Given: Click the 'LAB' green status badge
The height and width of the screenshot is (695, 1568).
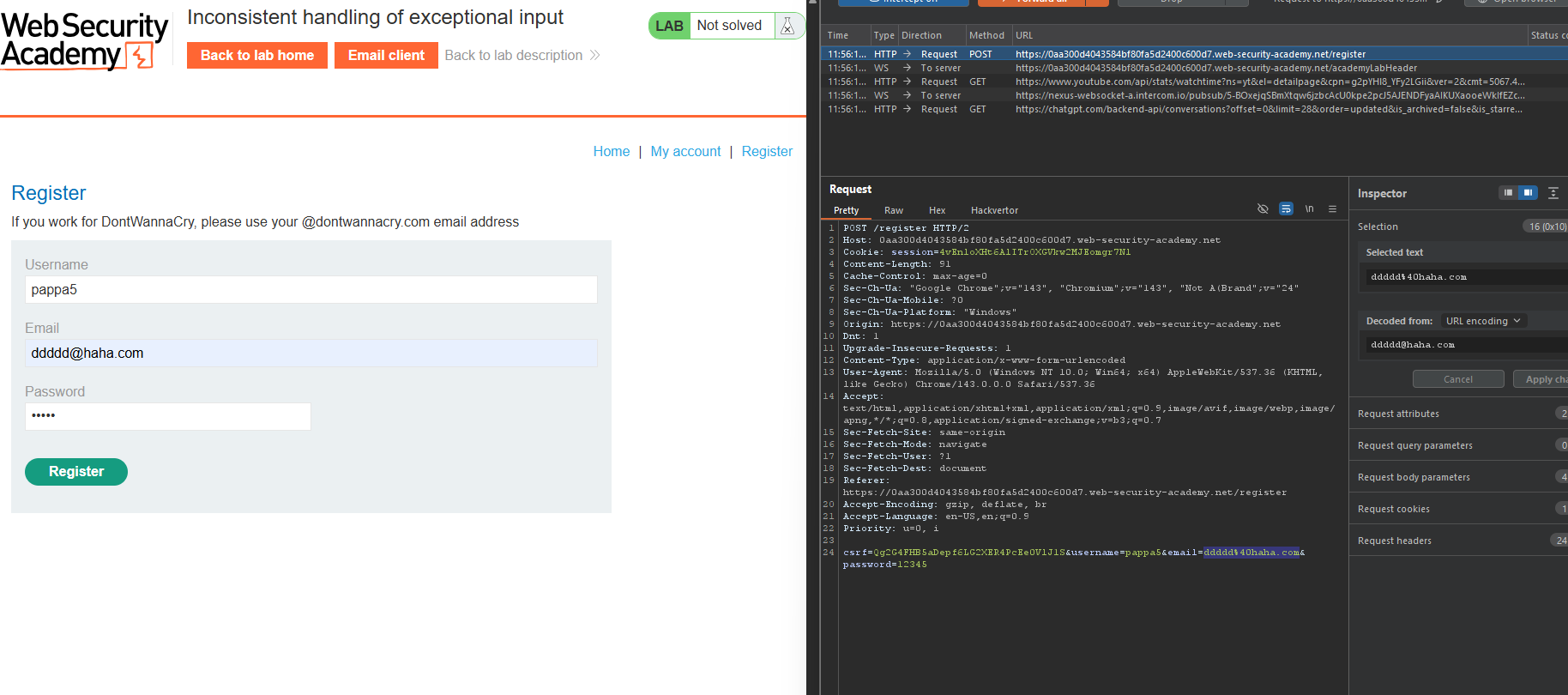Looking at the screenshot, I should click(669, 26).
